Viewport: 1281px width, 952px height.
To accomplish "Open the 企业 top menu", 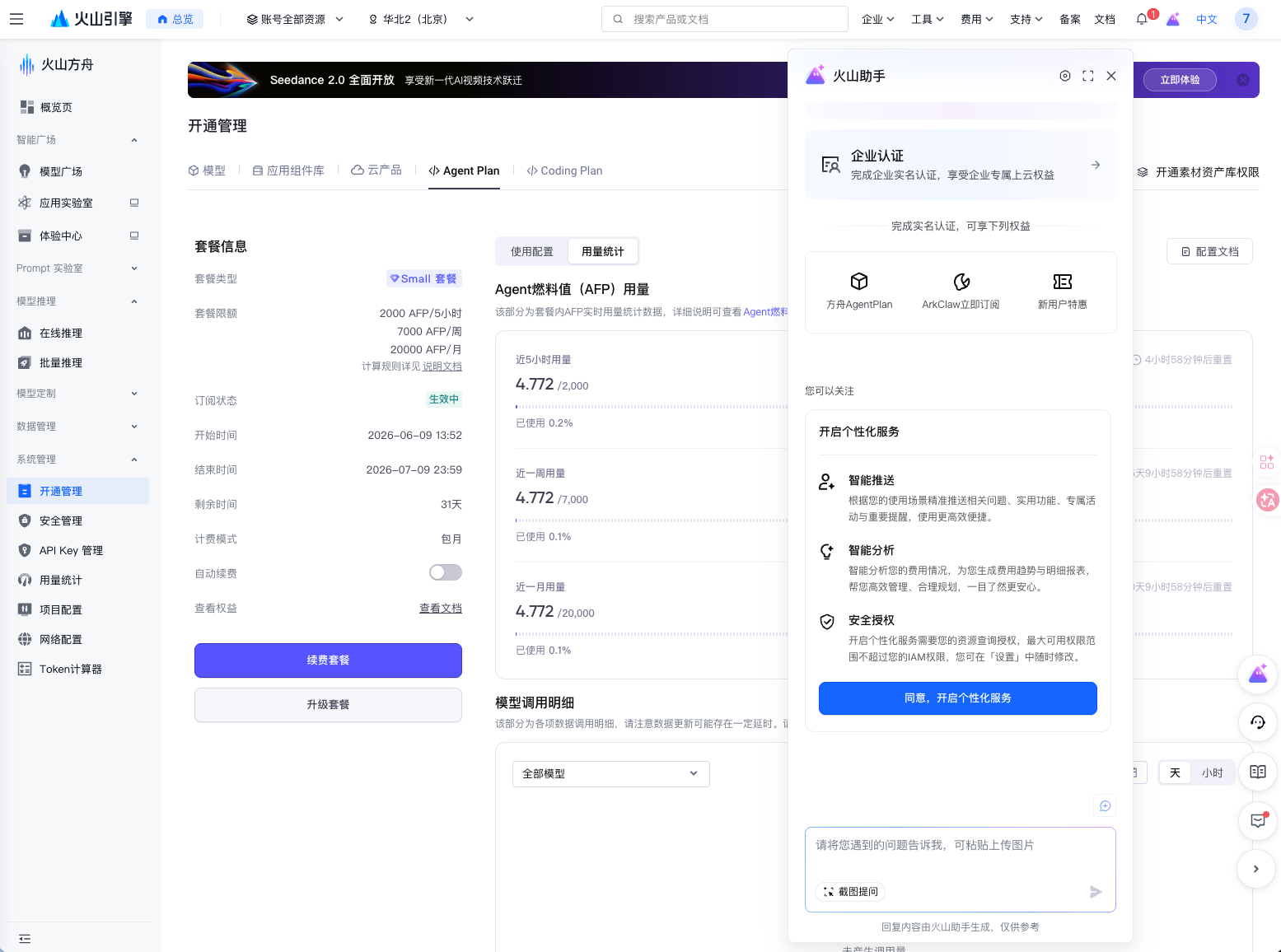I will (x=878, y=19).
